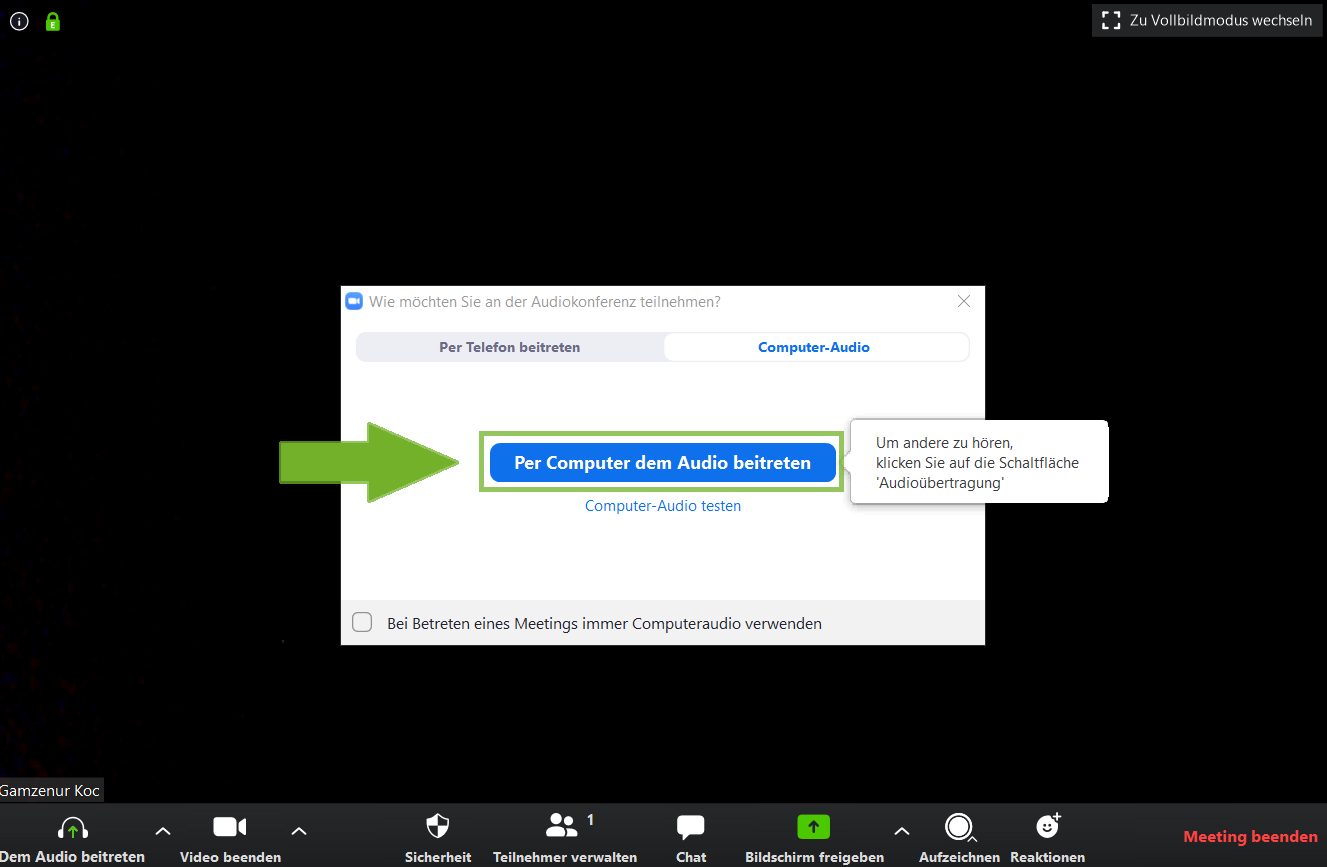Switch to fullscreen via Zu Vollbildmodus wechseln
Image resolution: width=1327 pixels, height=867 pixels.
[x=1206, y=20]
